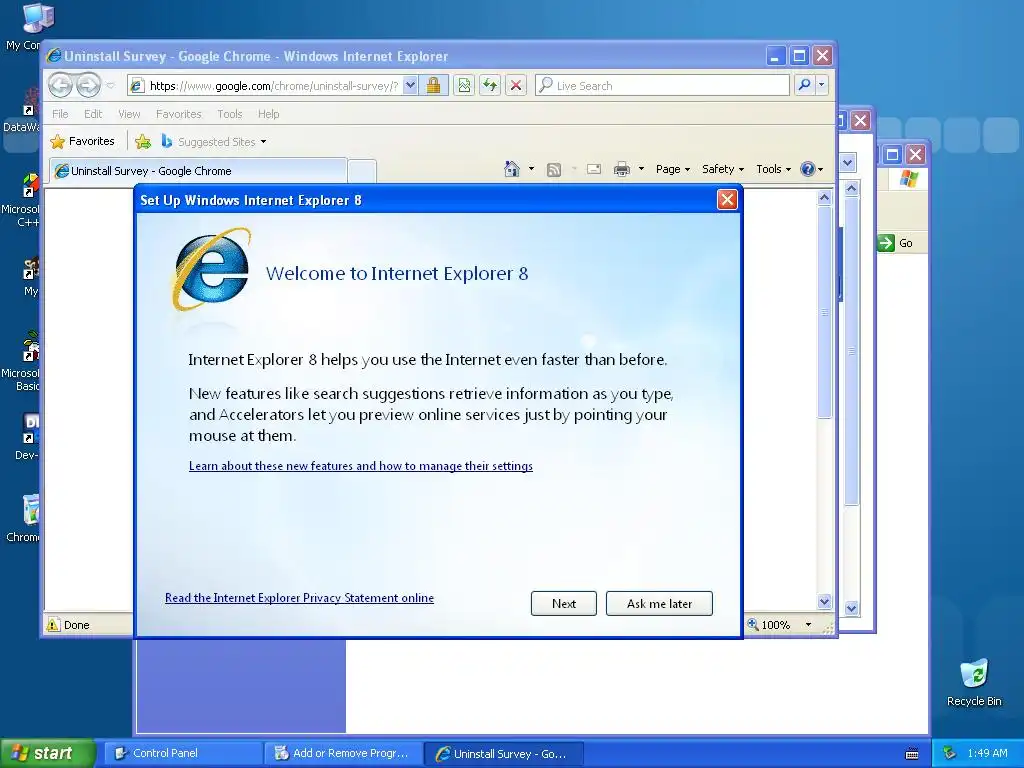The width and height of the screenshot is (1024, 768).
Task: Open the Page command menu
Action: point(673,169)
